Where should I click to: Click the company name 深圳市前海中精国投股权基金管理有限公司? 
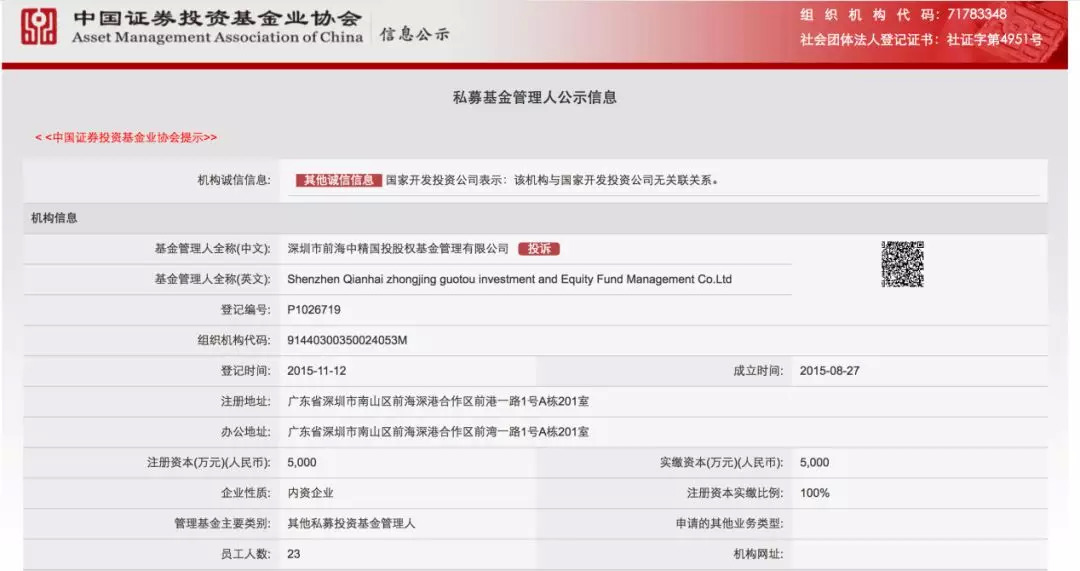tap(398, 249)
